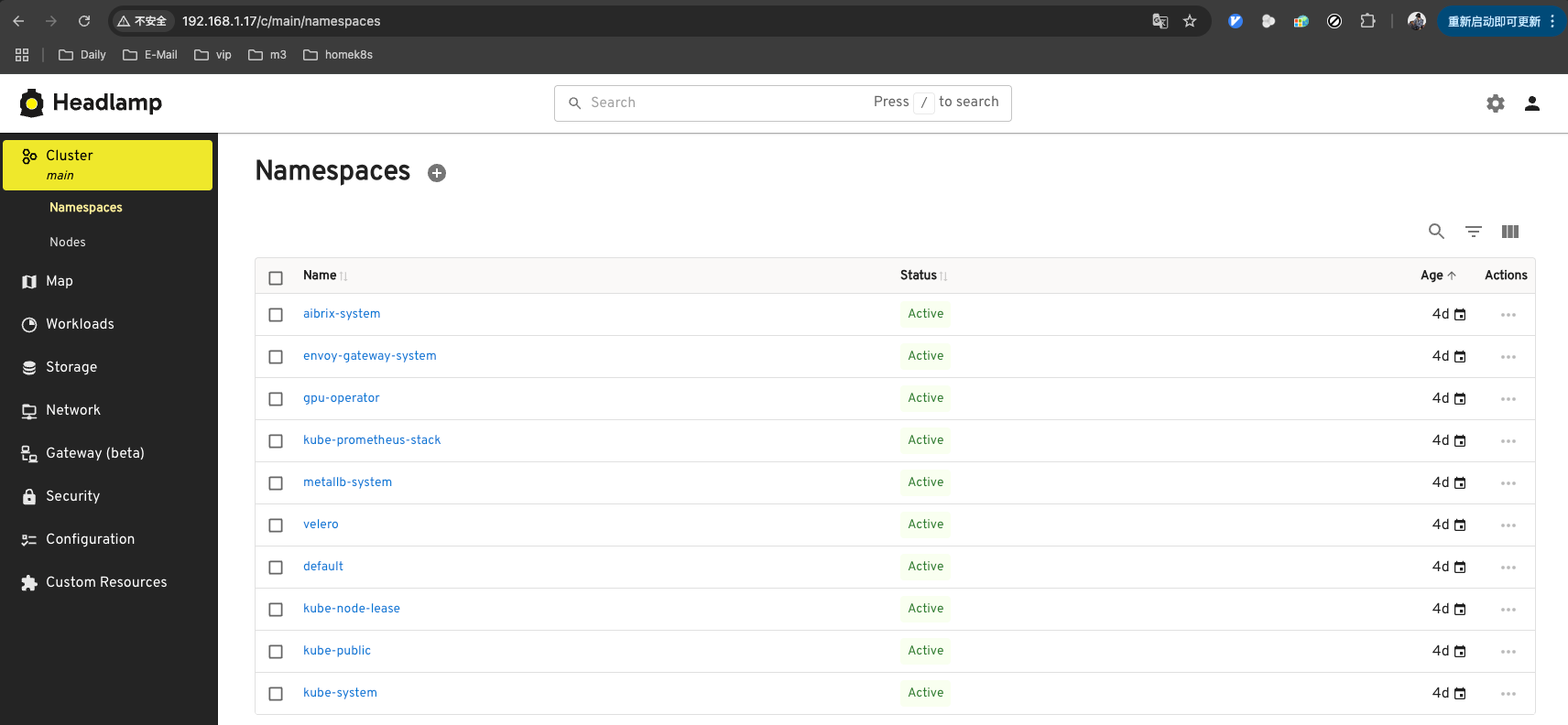Open actions menu for metallb-system
Viewport: 1568px width, 725px height.
pyautogui.click(x=1508, y=483)
